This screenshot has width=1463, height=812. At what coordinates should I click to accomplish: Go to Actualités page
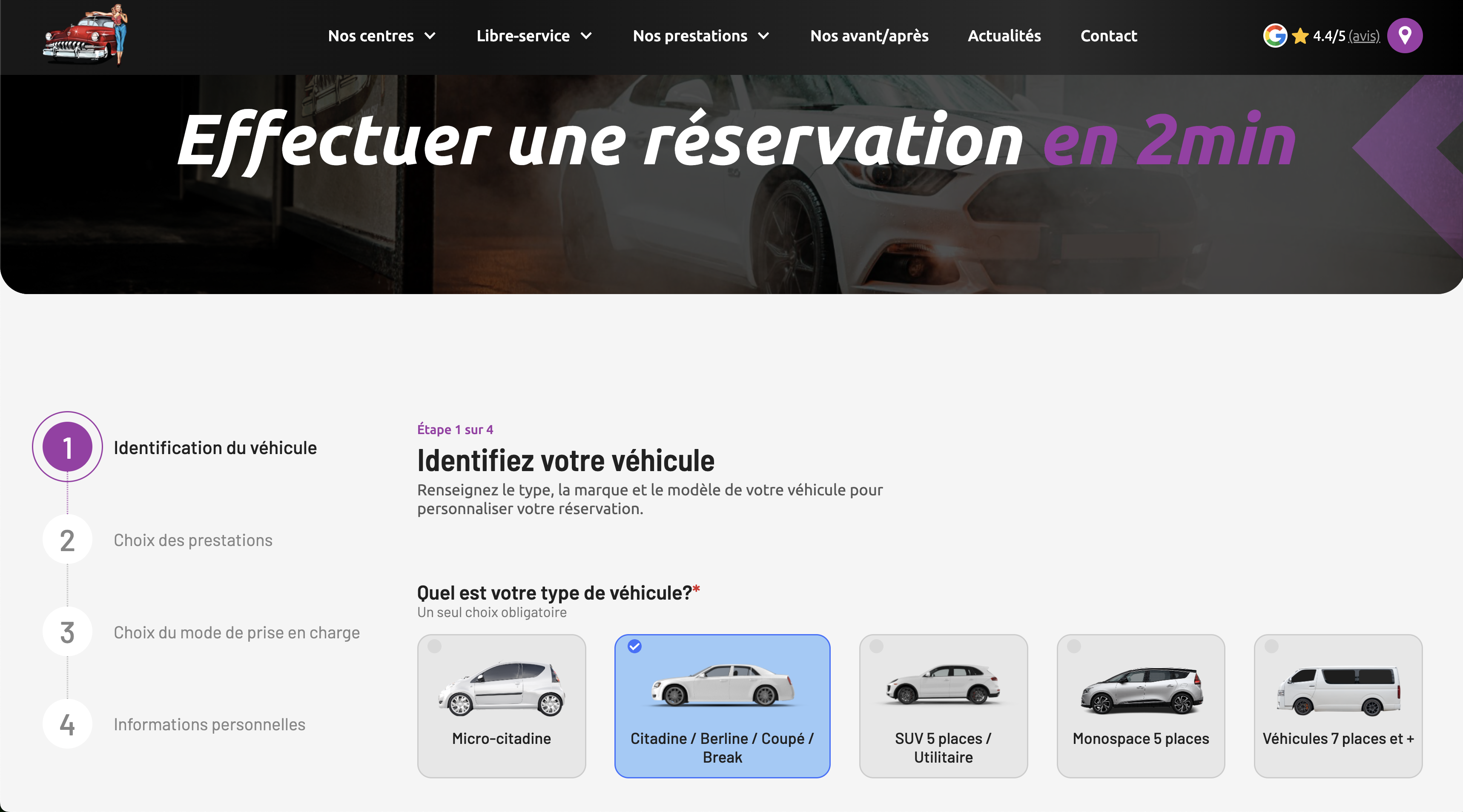pyautogui.click(x=1004, y=36)
